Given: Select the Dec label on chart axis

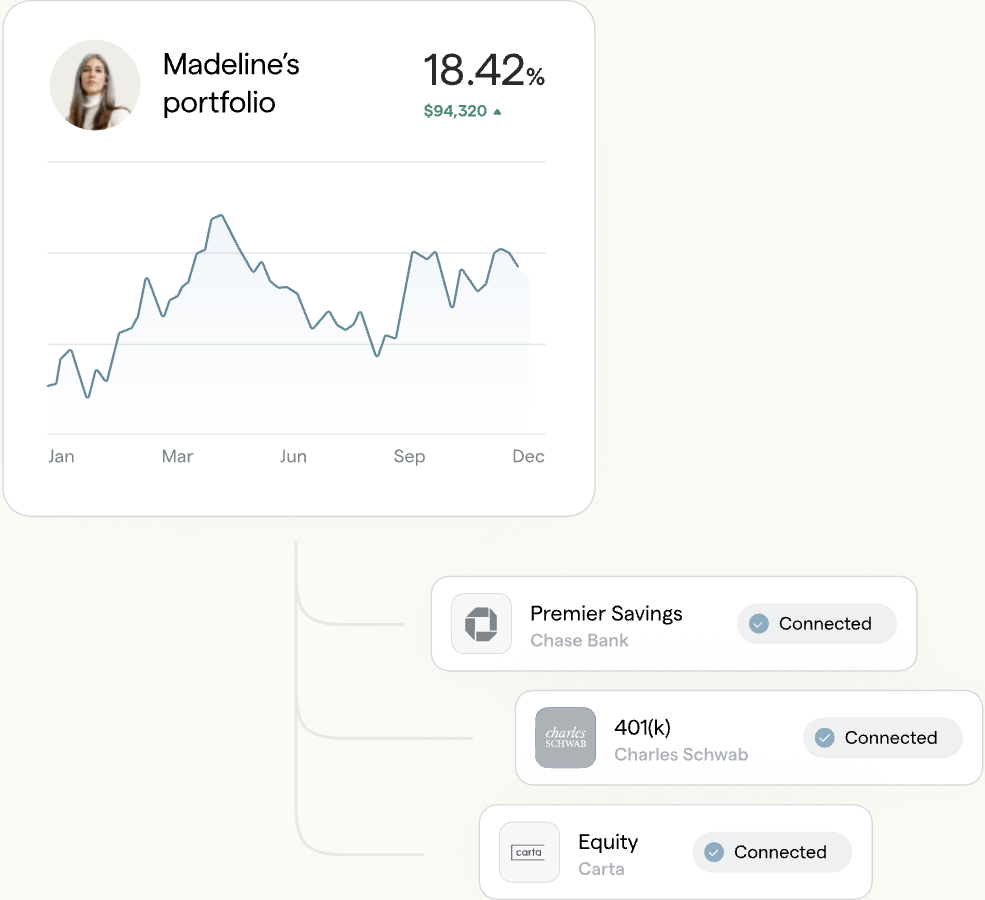Looking at the screenshot, I should click(x=528, y=457).
